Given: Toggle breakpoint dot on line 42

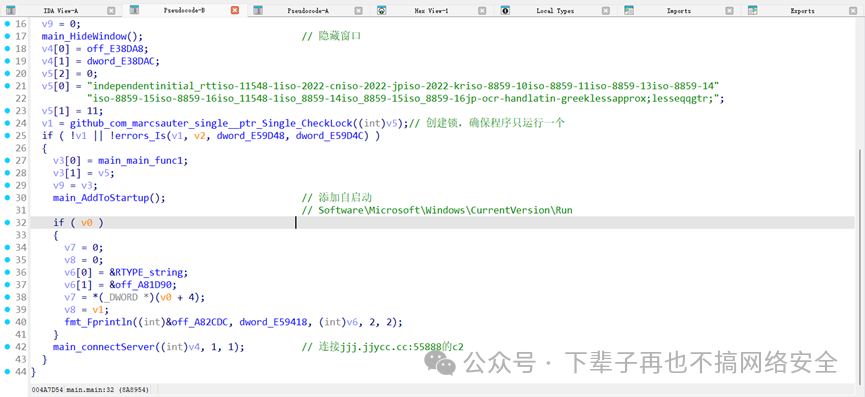Looking at the screenshot, I should (7, 347).
